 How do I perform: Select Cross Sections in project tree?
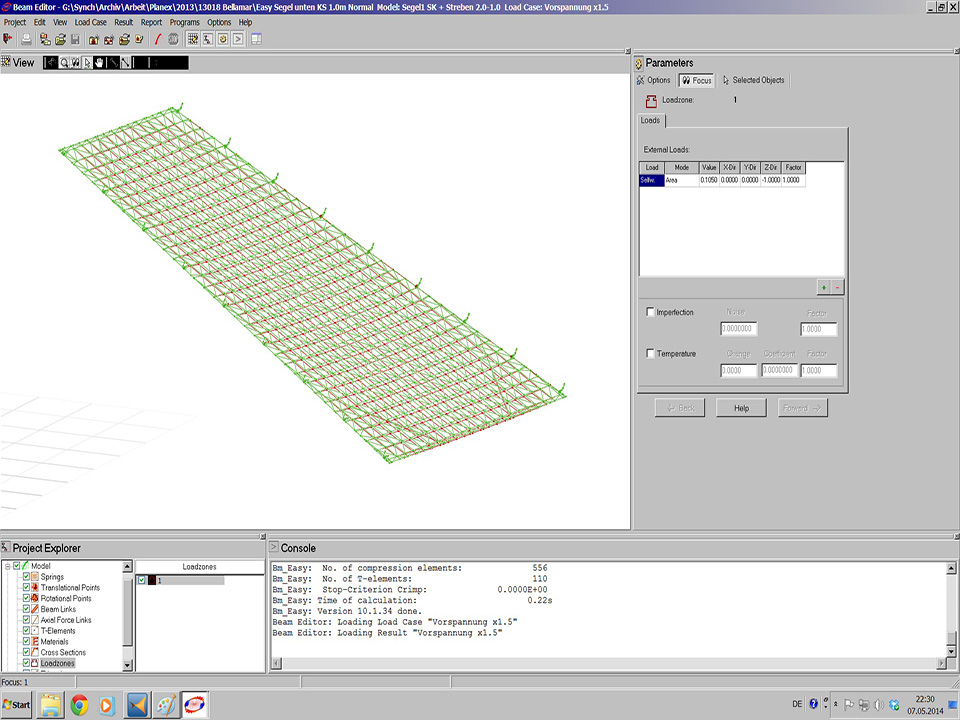[63, 652]
